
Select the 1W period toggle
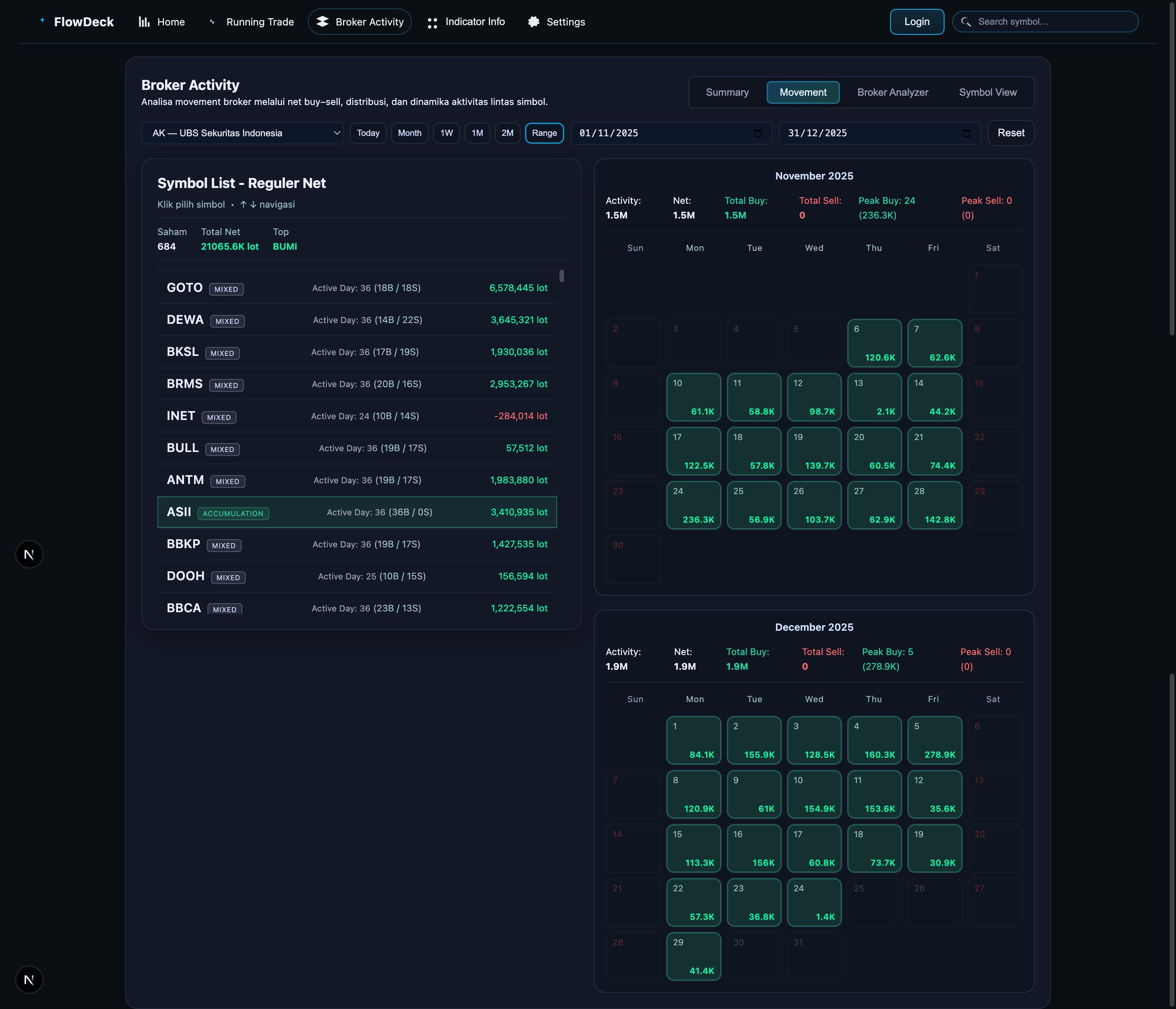pyautogui.click(x=446, y=134)
